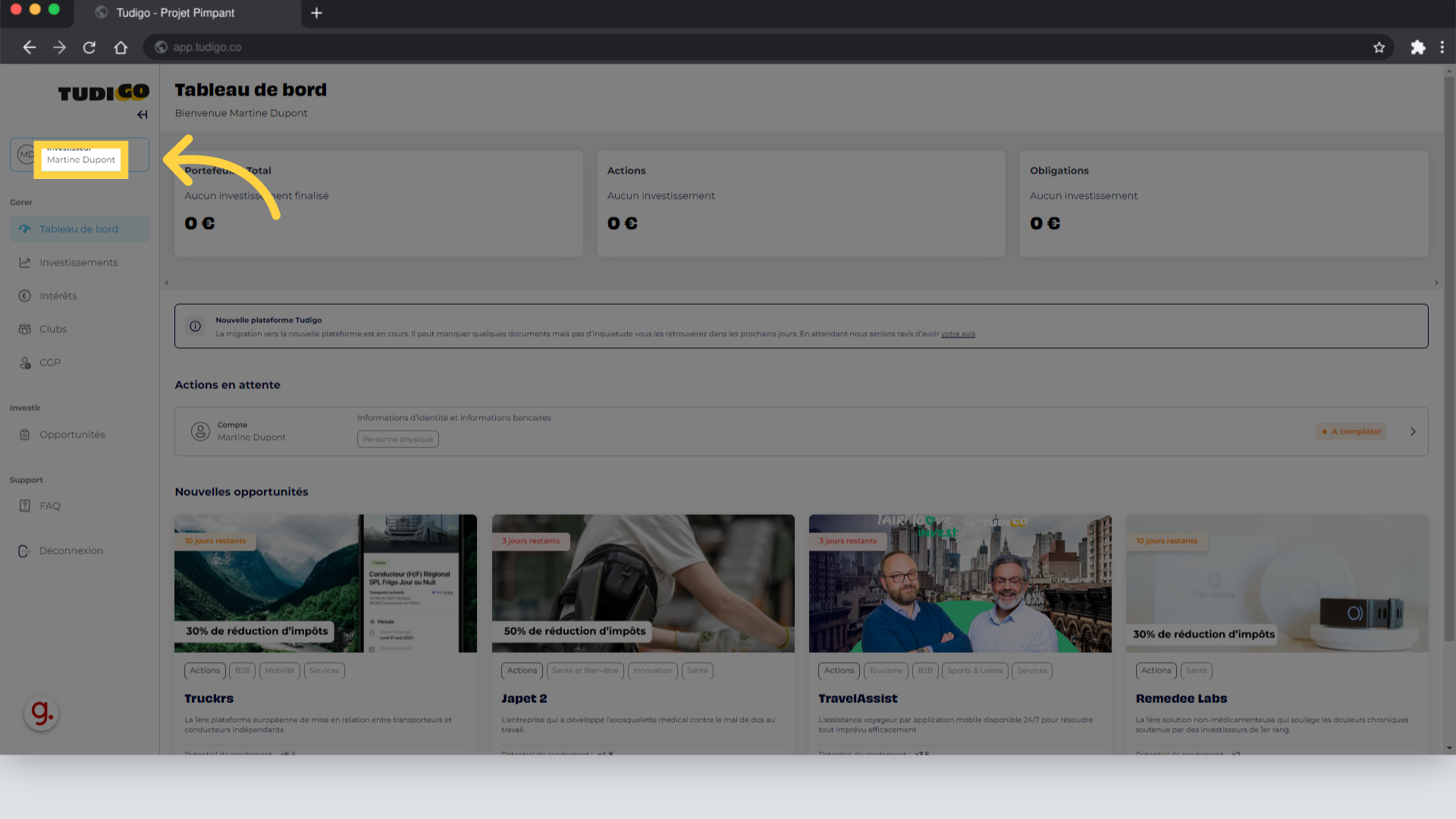Viewport: 1456px width, 819px height.
Task: Click the Truckrs title
Action: click(209, 698)
